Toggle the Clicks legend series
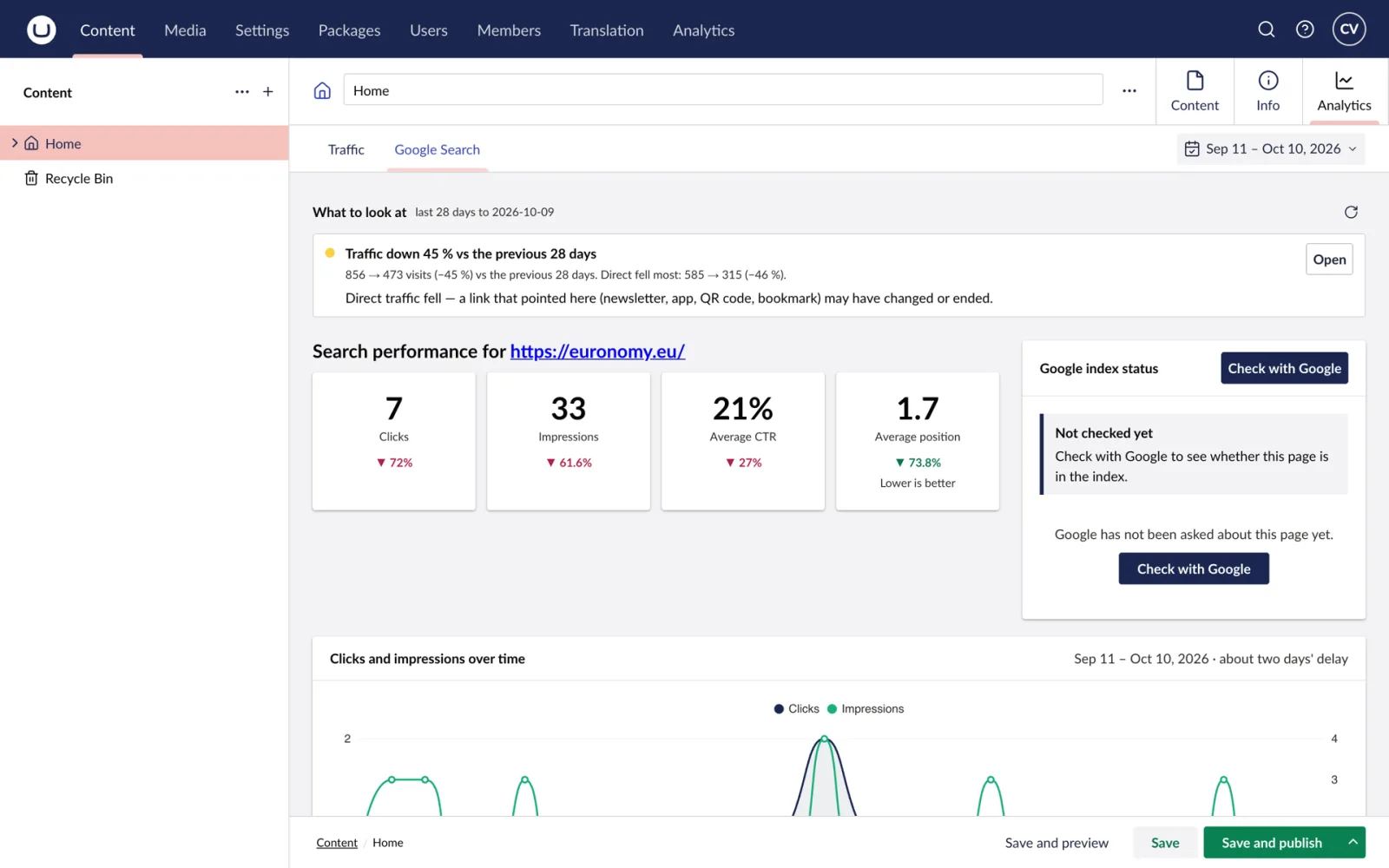The image size is (1389, 868). (x=796, y=709)
